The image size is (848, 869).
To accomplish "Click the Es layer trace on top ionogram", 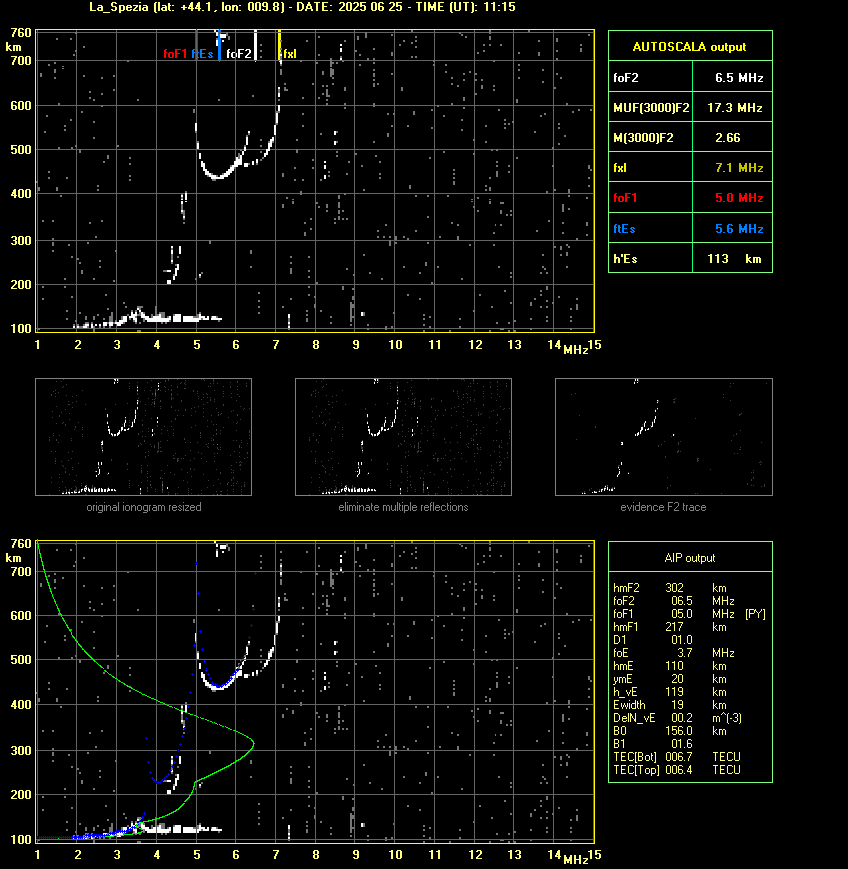I will (x=177, y=318).
